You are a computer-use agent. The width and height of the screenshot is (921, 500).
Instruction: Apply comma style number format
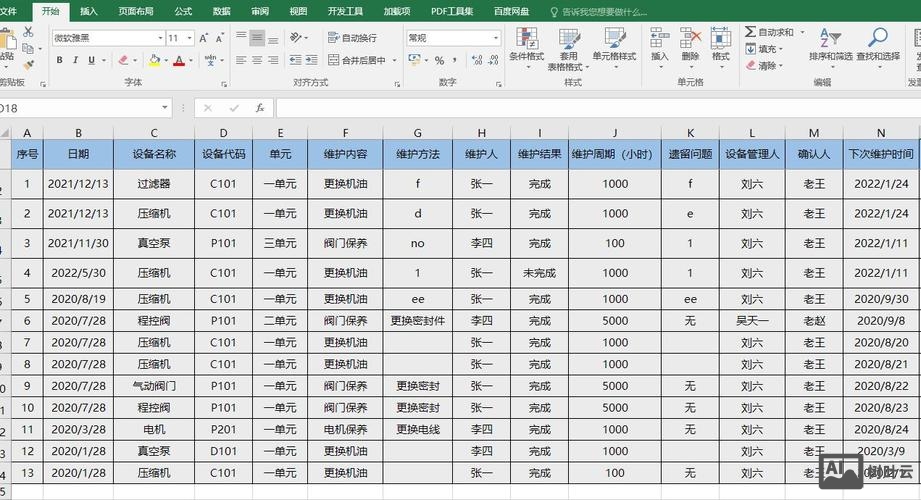455,60
